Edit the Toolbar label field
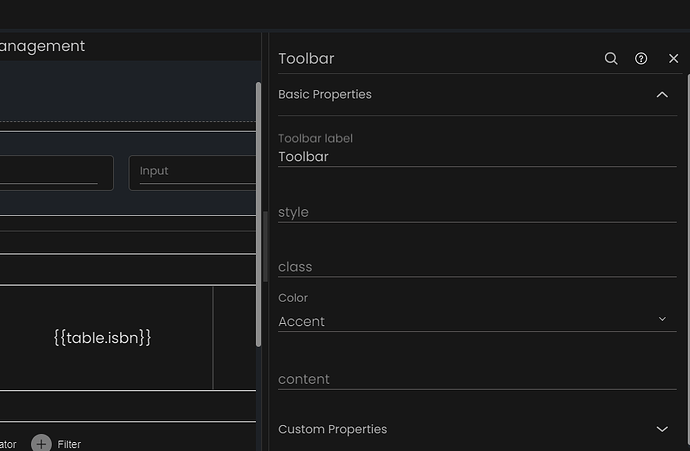Image resolution: width=690 pixels, height=451 pixels. coord(477,157)
